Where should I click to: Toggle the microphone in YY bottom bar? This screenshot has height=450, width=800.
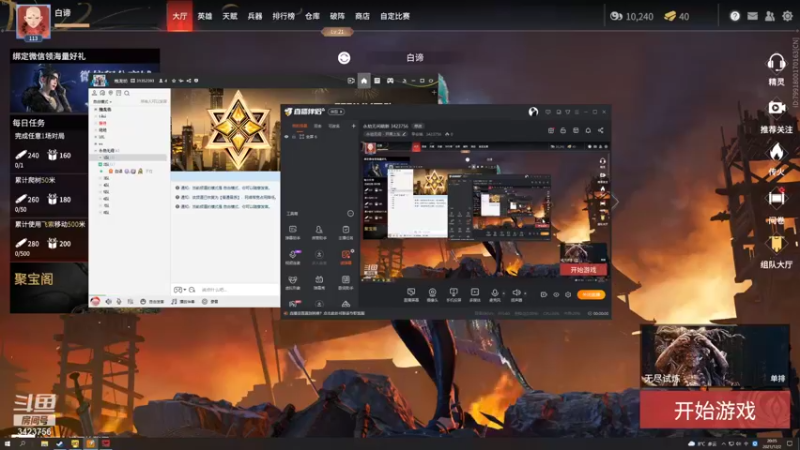(119, 302)
